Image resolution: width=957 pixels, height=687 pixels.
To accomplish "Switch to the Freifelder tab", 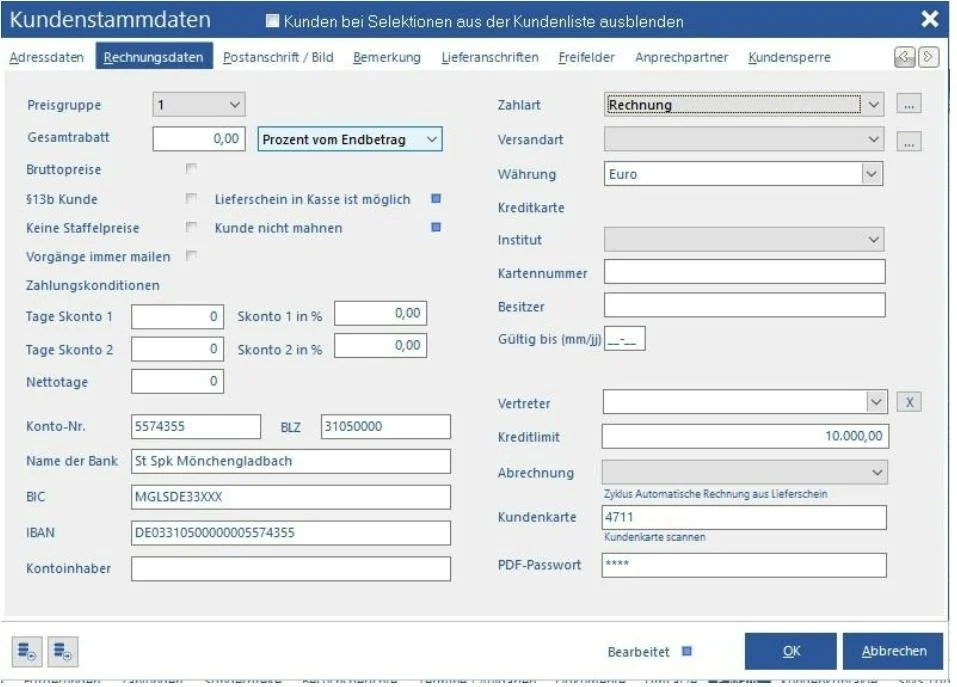I will (587, 57).
